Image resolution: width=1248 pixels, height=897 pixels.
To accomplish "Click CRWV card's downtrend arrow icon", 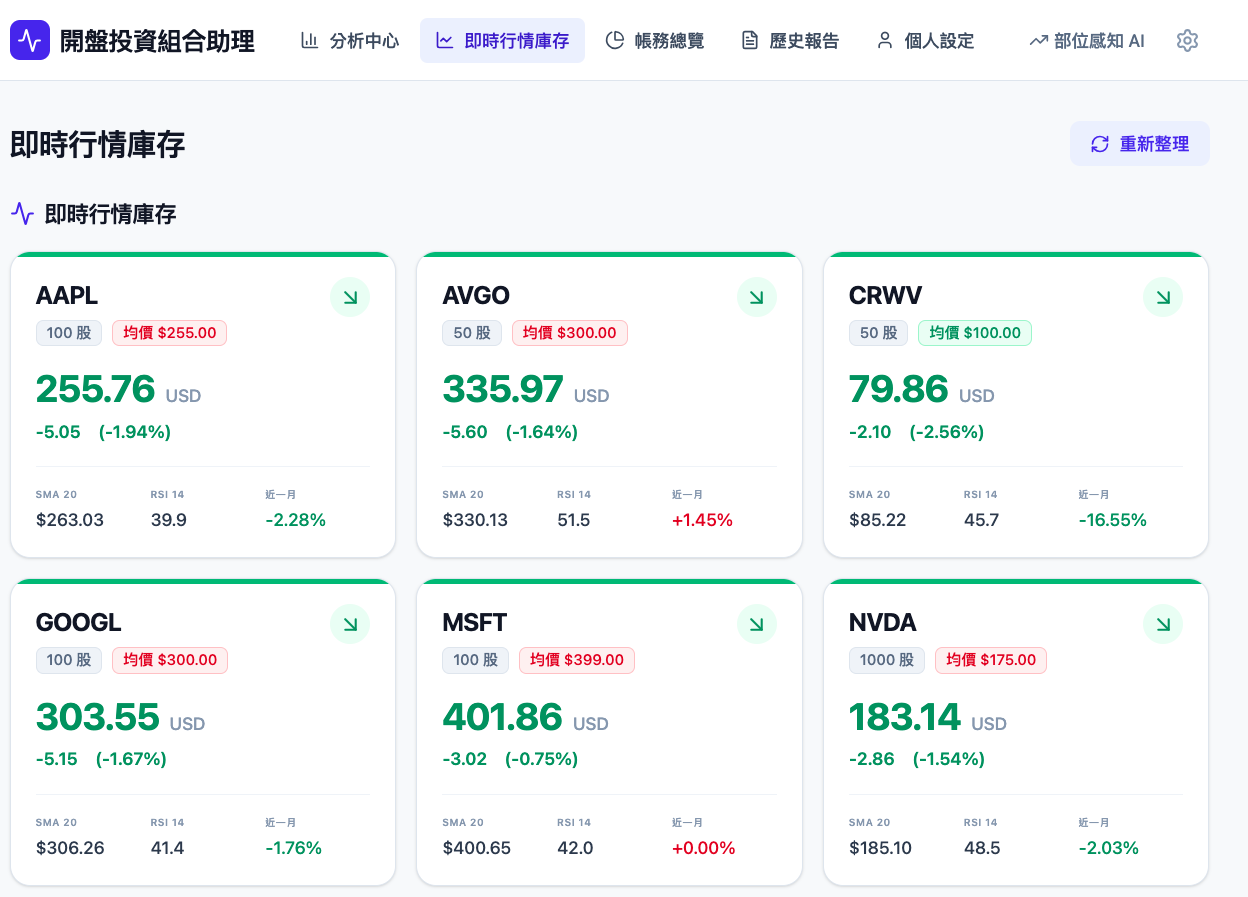I will tap(1163, 297).
